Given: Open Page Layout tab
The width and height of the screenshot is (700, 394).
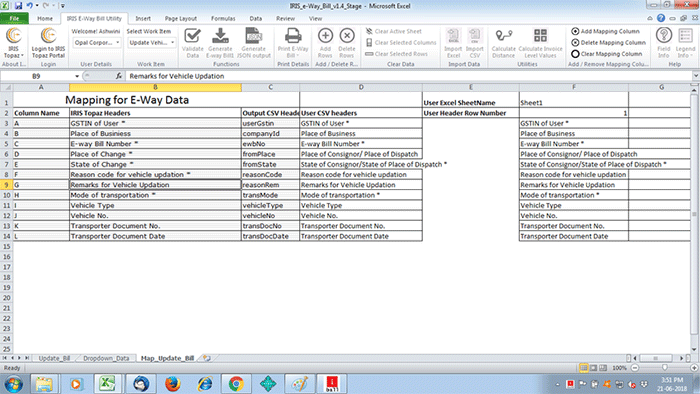Looking at the screenshot, I should point(181,18).
